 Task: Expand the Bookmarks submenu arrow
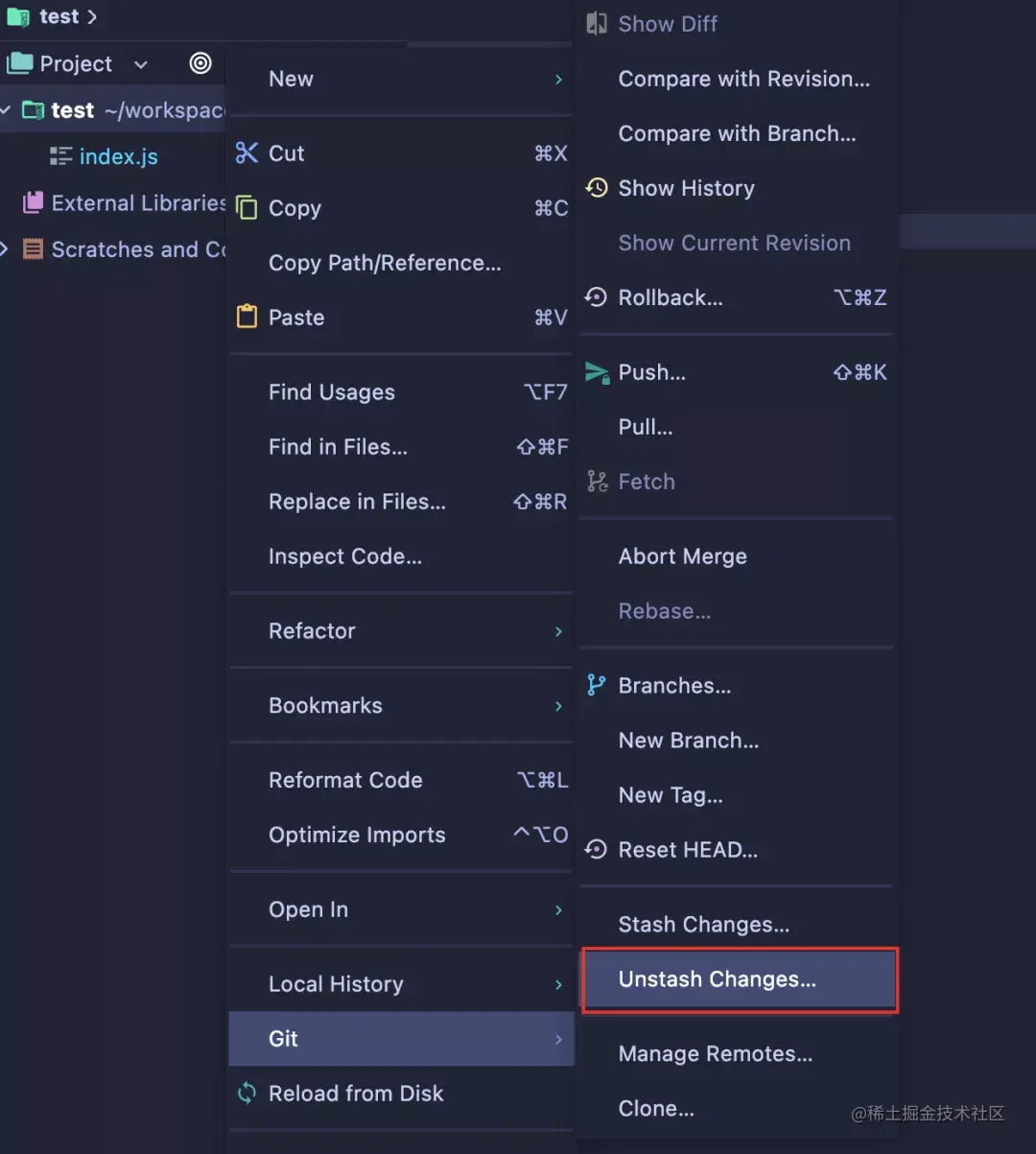pos(558,705)
